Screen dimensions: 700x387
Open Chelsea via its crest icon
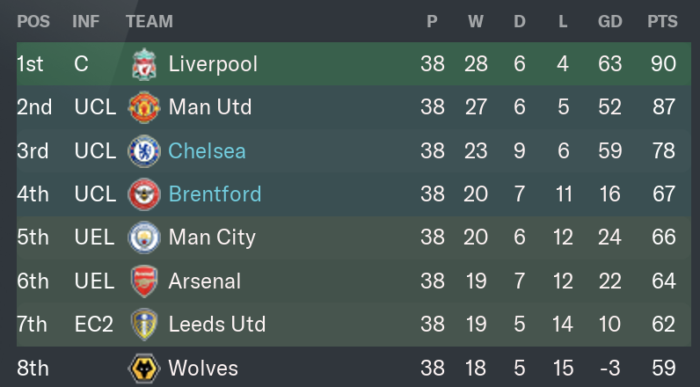click(144, 151)
